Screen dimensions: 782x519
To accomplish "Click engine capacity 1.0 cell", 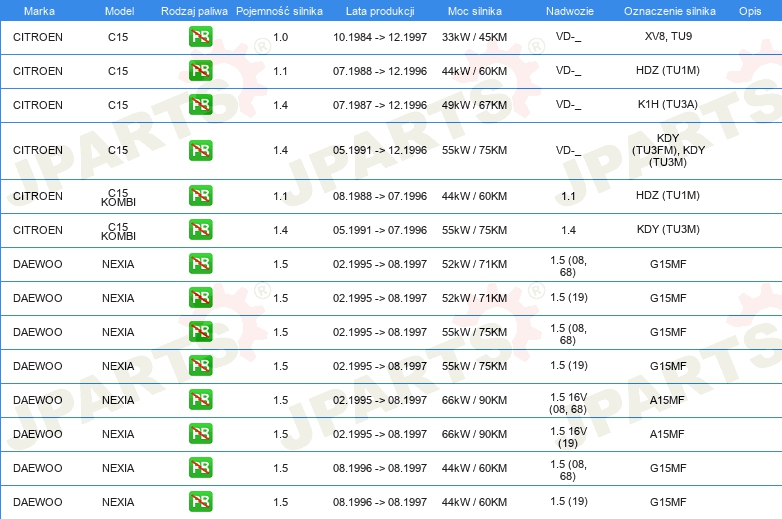I will [281, 37].
